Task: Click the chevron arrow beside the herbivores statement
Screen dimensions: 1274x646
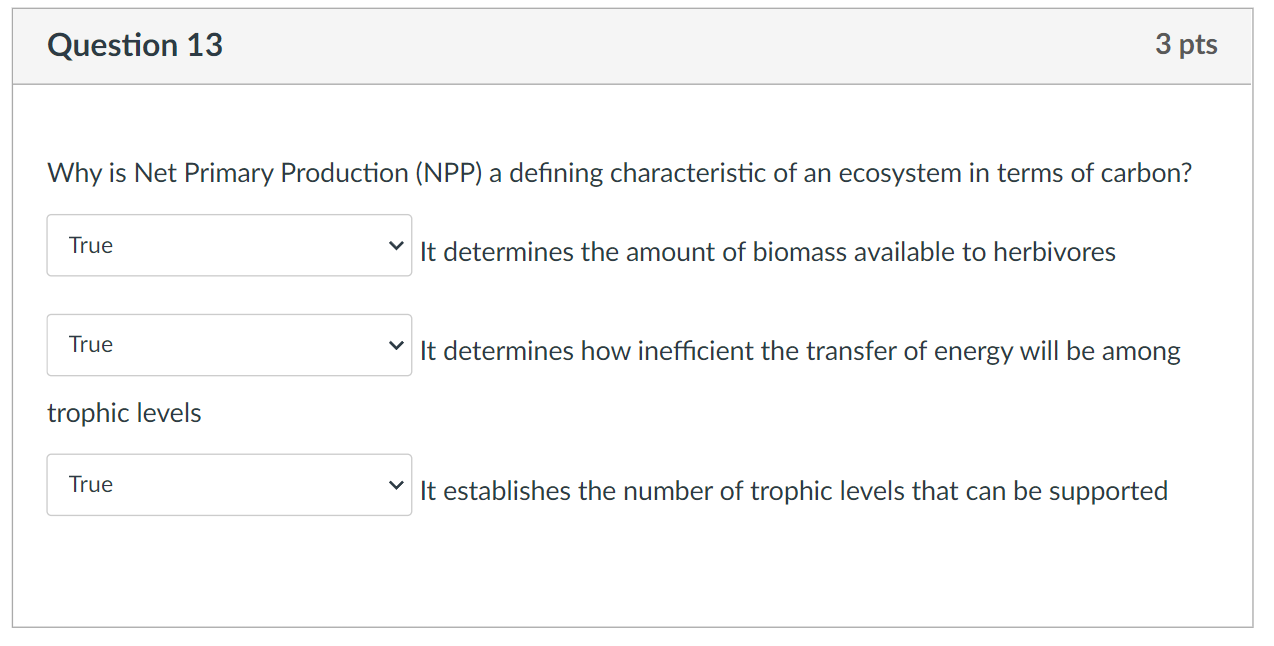Action: (x=397, y=245)
